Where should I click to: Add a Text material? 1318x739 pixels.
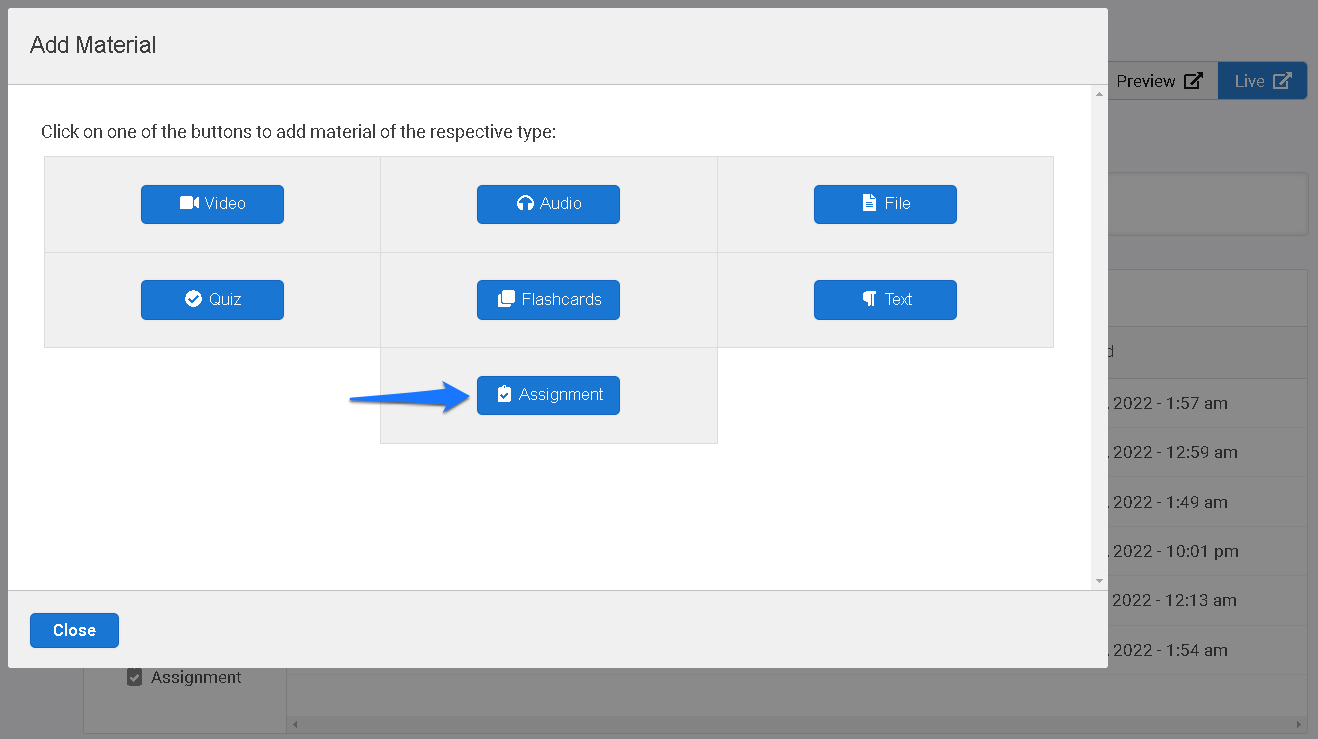coord(885,300)
